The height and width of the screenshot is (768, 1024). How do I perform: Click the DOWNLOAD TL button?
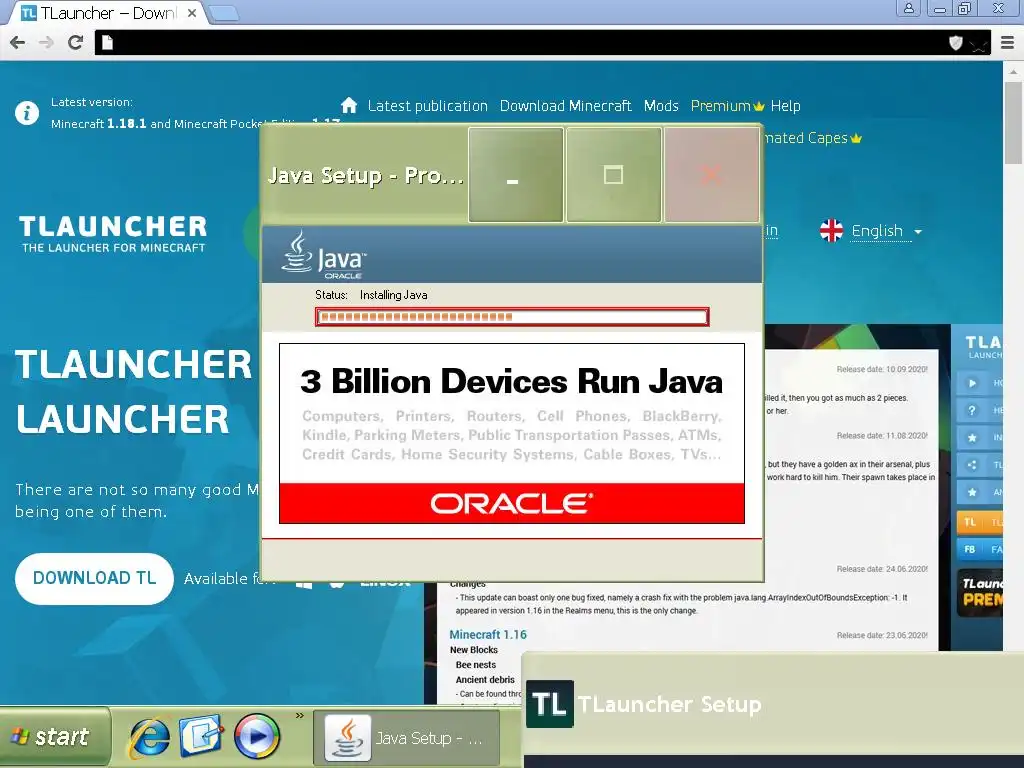[x=95, y=579]
